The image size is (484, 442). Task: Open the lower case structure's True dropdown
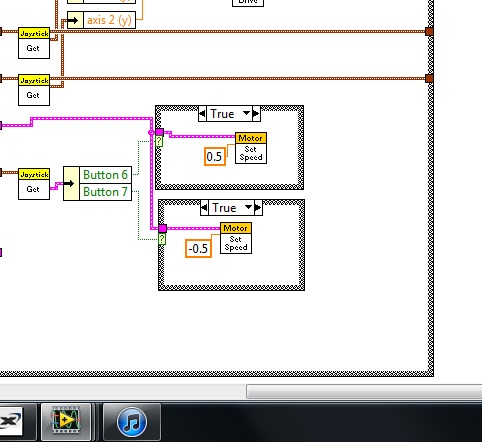pyautogui.click(x=249, y=208)
